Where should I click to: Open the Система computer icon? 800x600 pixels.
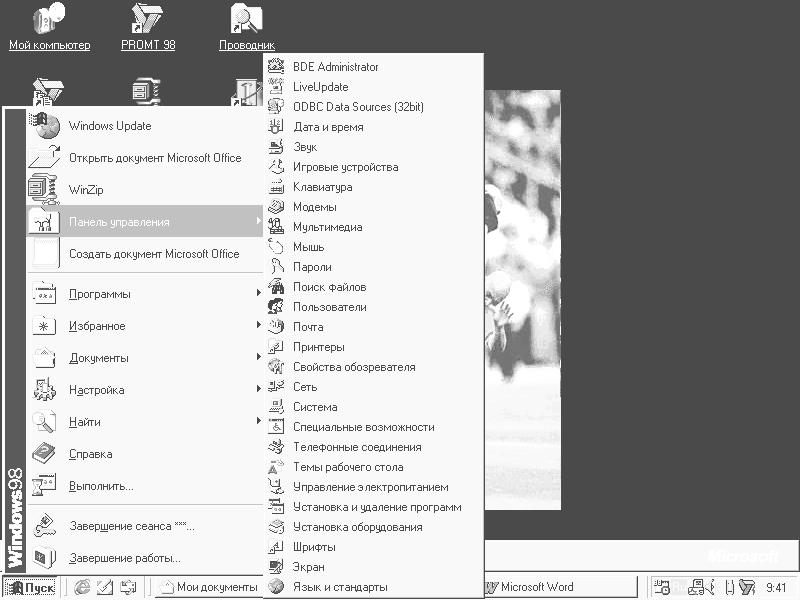[276, 407]
